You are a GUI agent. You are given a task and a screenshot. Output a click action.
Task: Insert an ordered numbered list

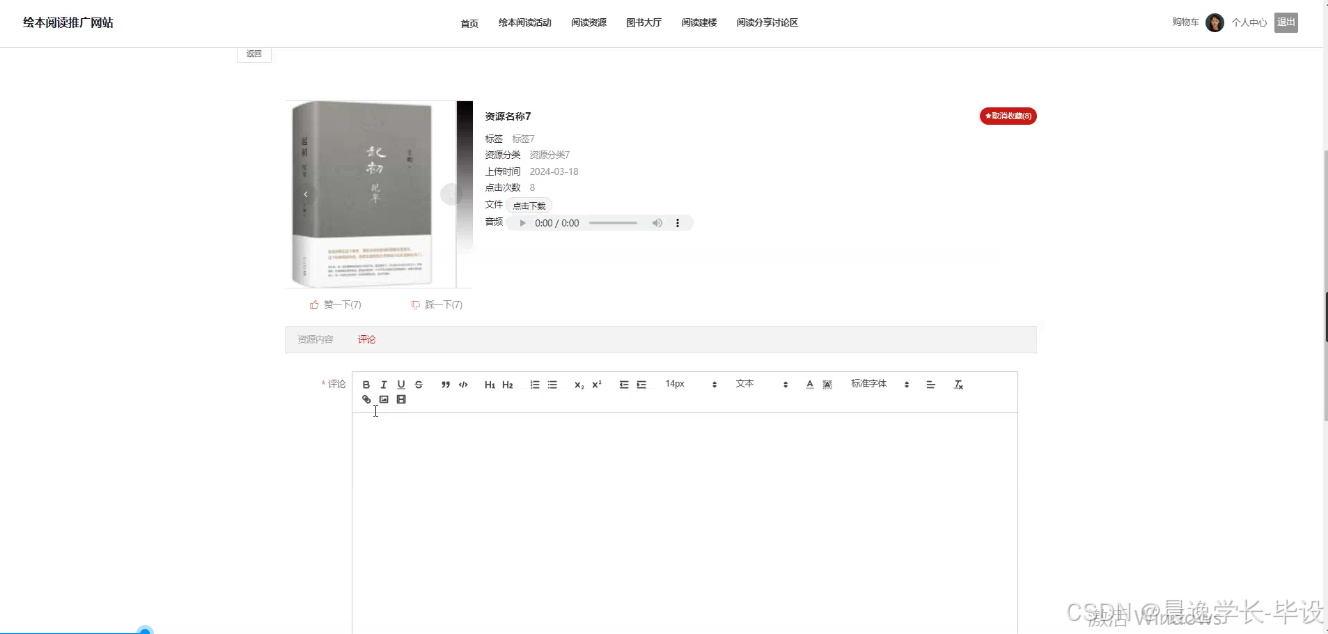click(535, 384)
